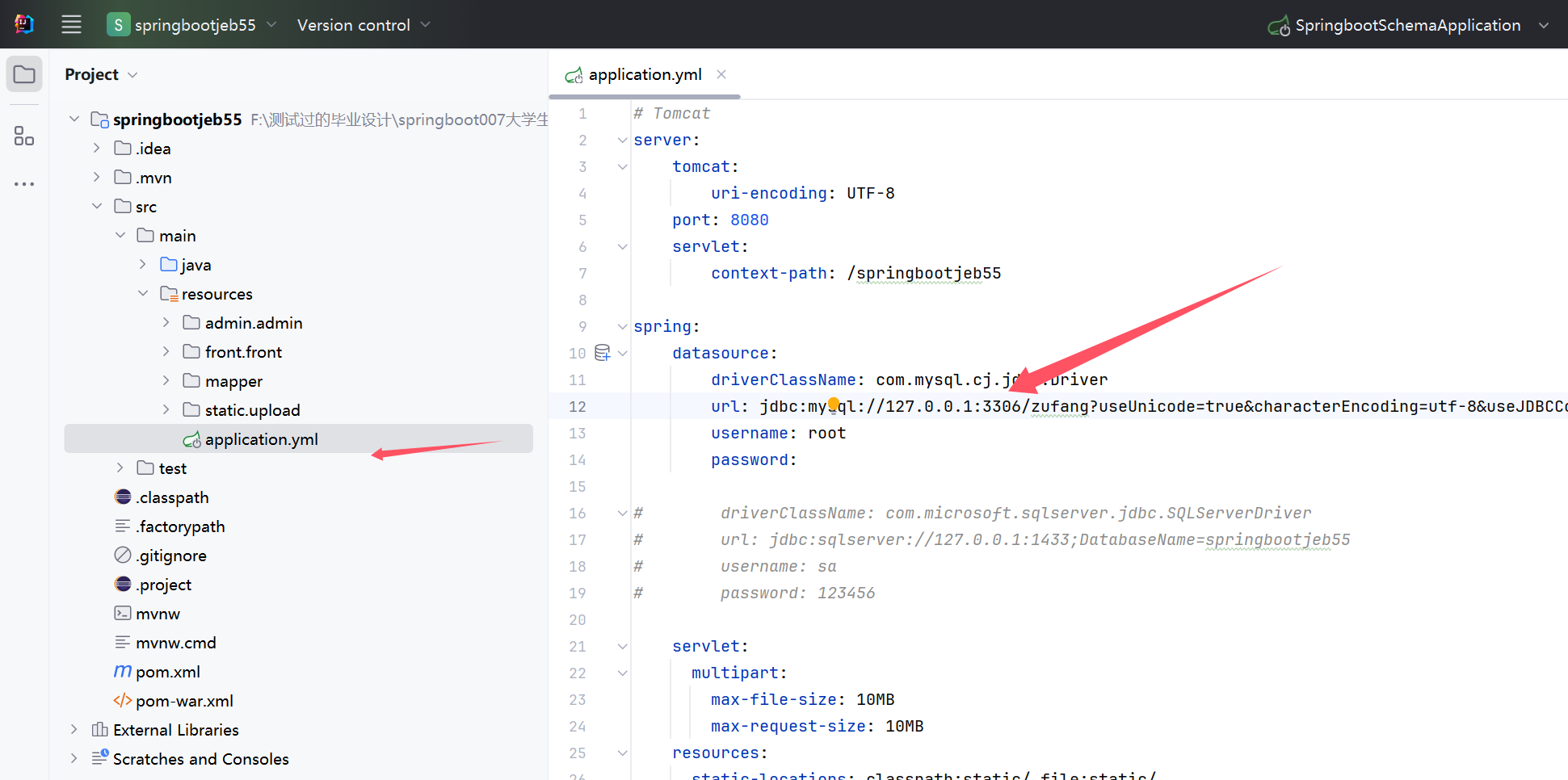Expand the admin.admin folder
Viewport: 1568px width, 780px height.
166,322
